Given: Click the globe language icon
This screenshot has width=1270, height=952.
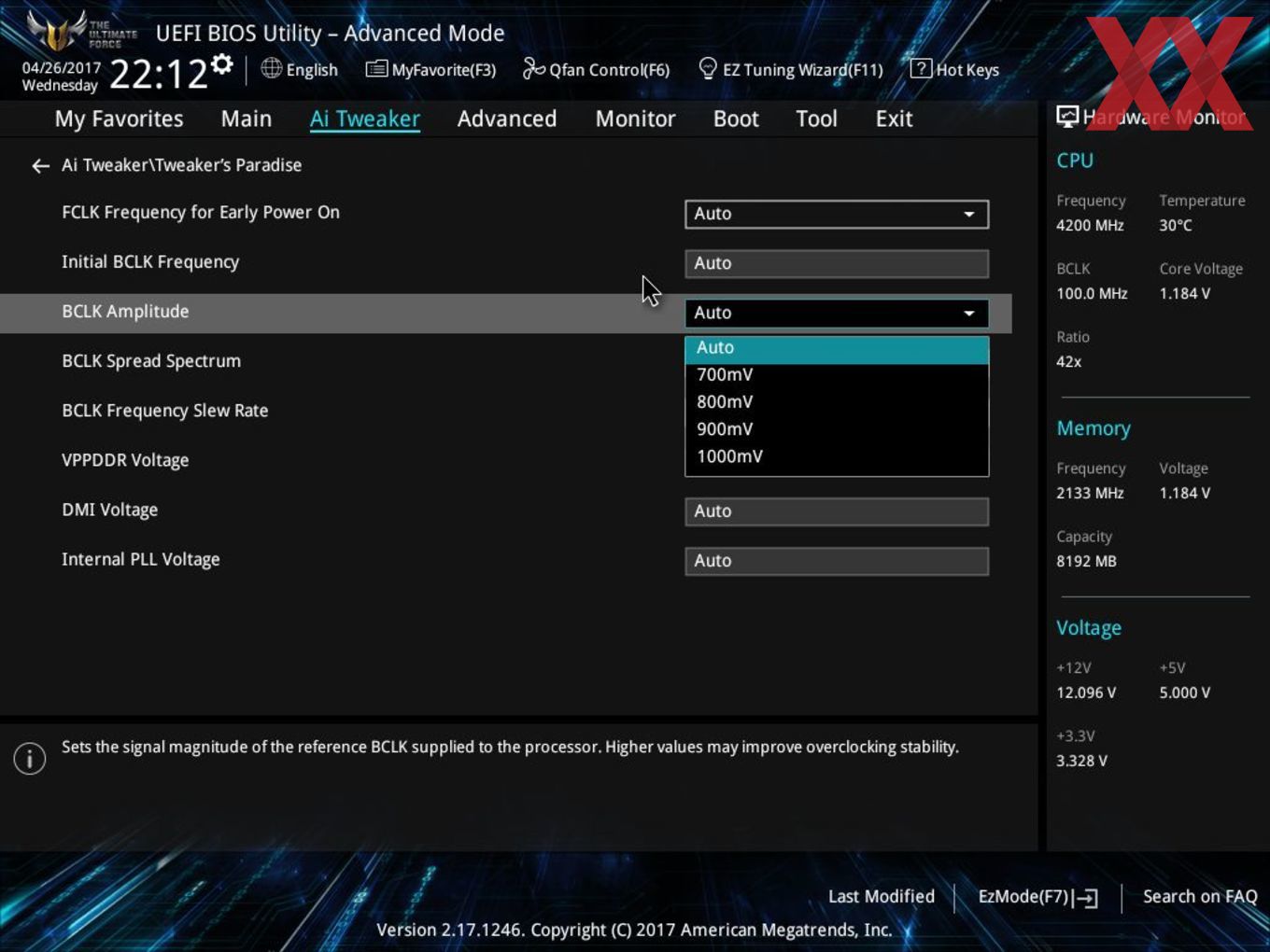Looking at the screenshot, I should coord(272,68).
